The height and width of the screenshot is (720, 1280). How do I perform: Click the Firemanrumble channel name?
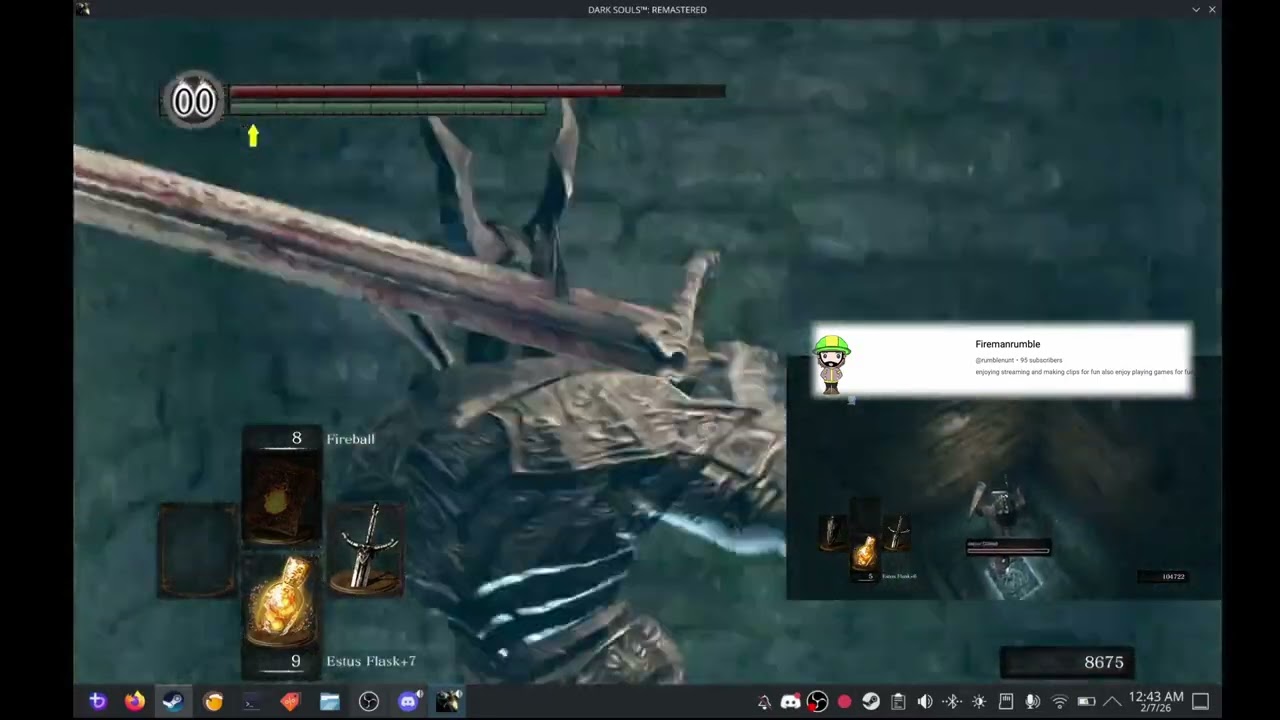click(x=1007, y=344)
